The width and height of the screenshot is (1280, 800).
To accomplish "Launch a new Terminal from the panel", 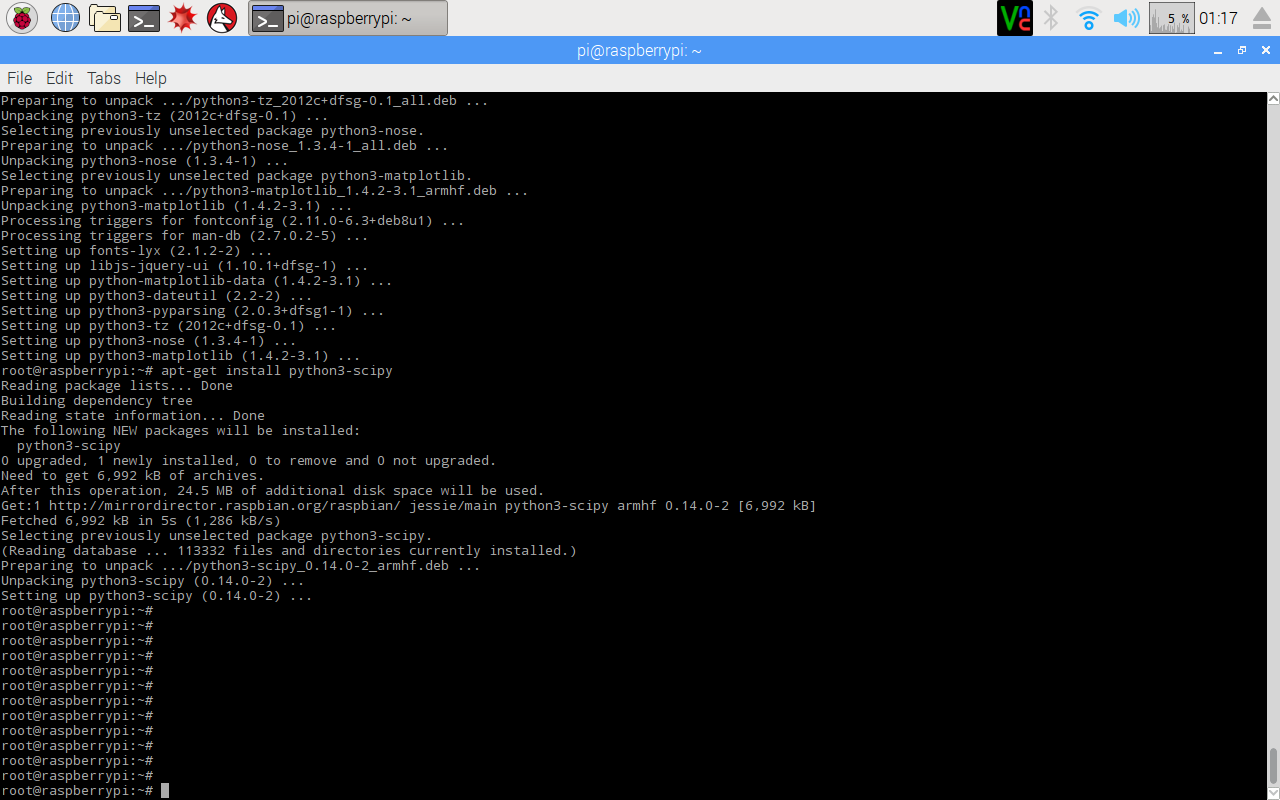I will click(x=144, y=18).
